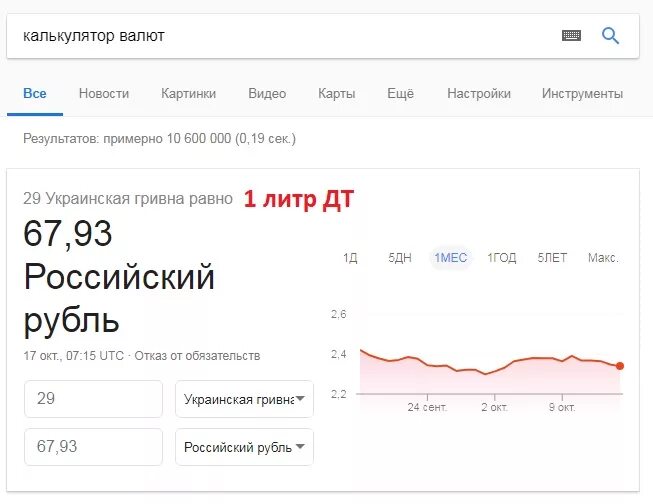Image resolution: width=653 pixels, height=504 pixels.
Task: Open Настройки search settings
Action: (x=479, y=93)
